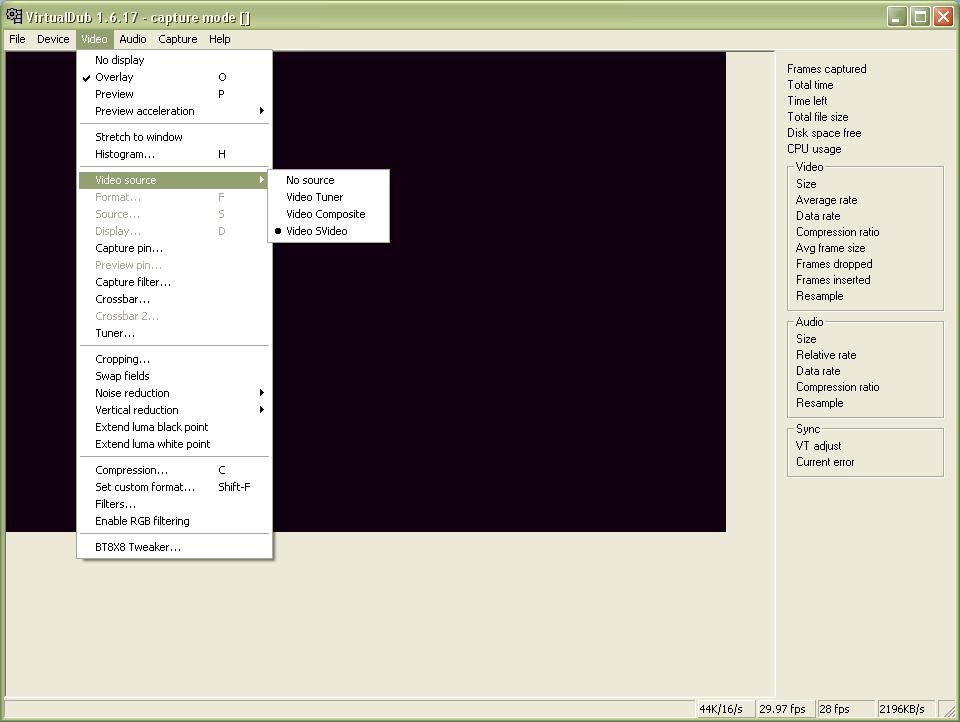This screenshot has height=722, width=960.
Task: Open the Device menu
Action: (53, 39)
